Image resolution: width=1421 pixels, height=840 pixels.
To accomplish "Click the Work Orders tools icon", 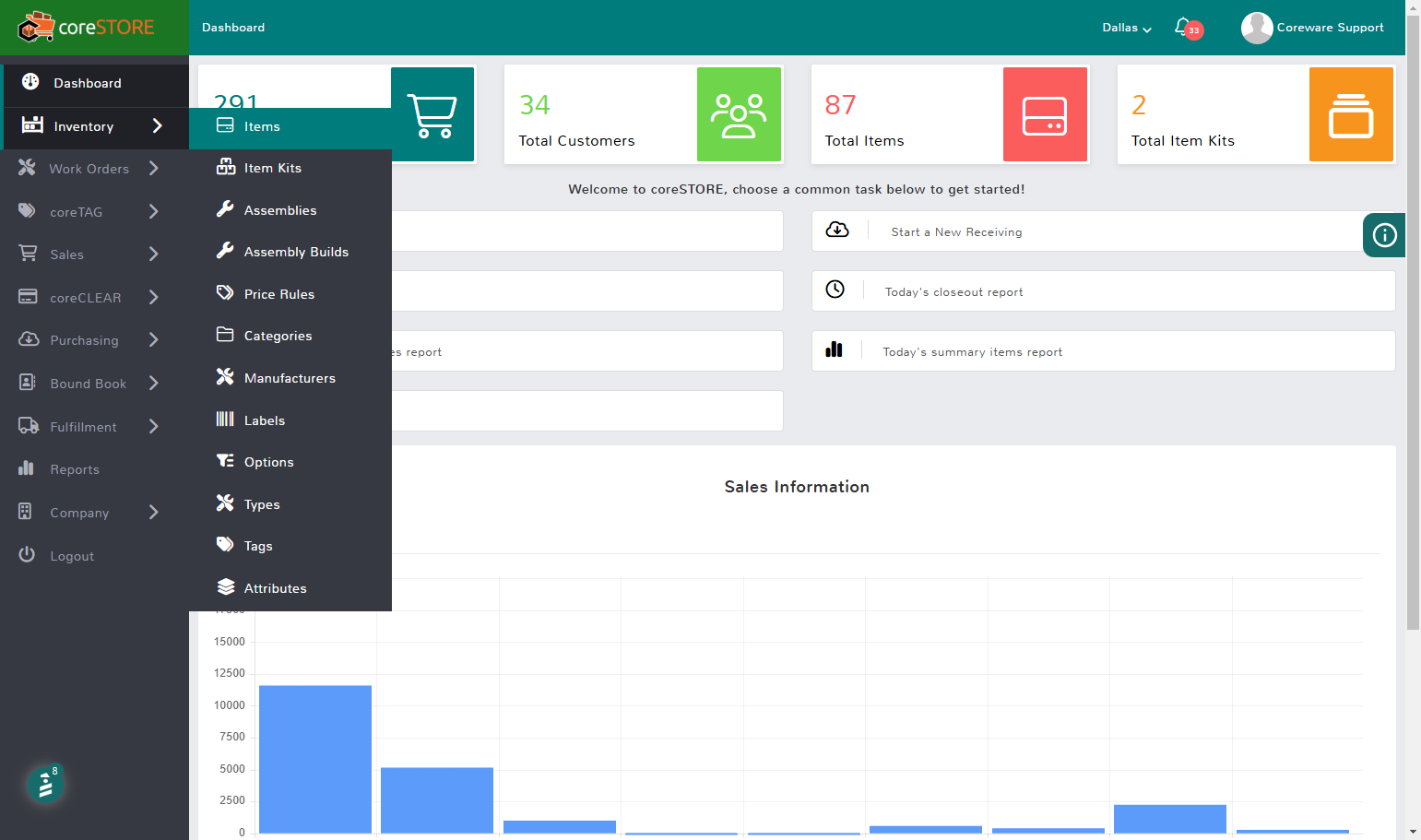I will coord(28,167).
